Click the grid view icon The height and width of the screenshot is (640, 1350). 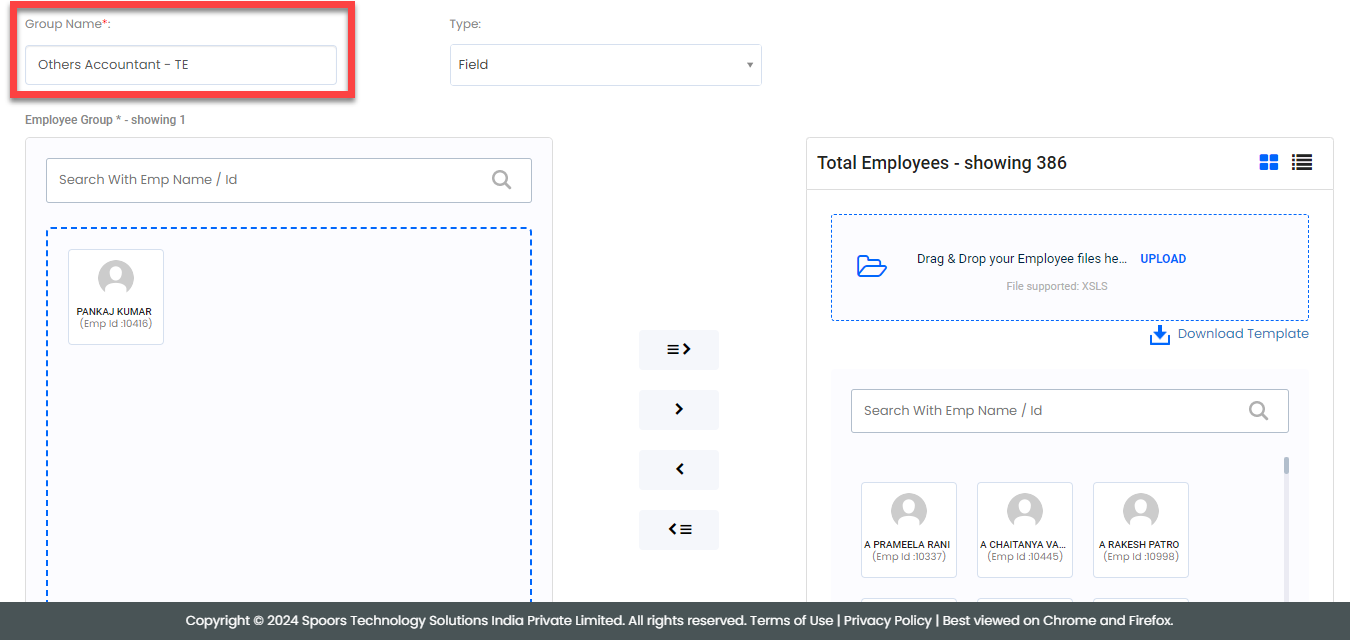click(1268, 162)
